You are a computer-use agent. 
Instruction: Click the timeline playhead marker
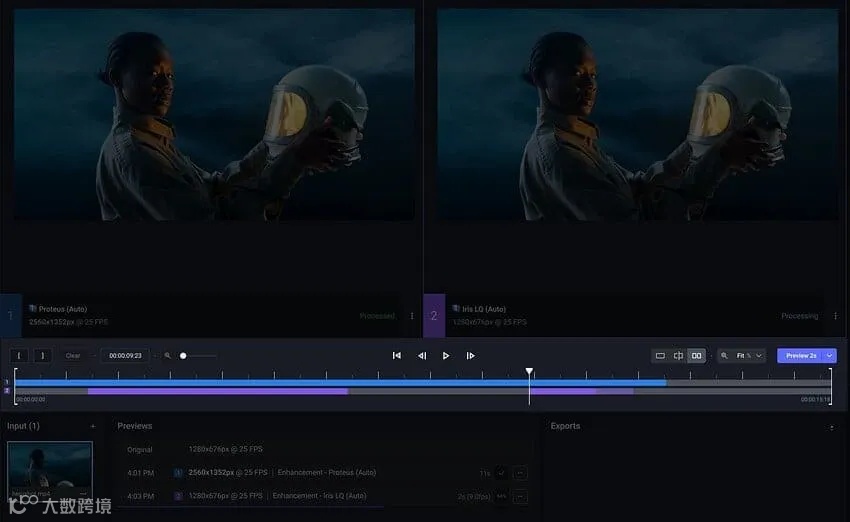pos(529,371)
